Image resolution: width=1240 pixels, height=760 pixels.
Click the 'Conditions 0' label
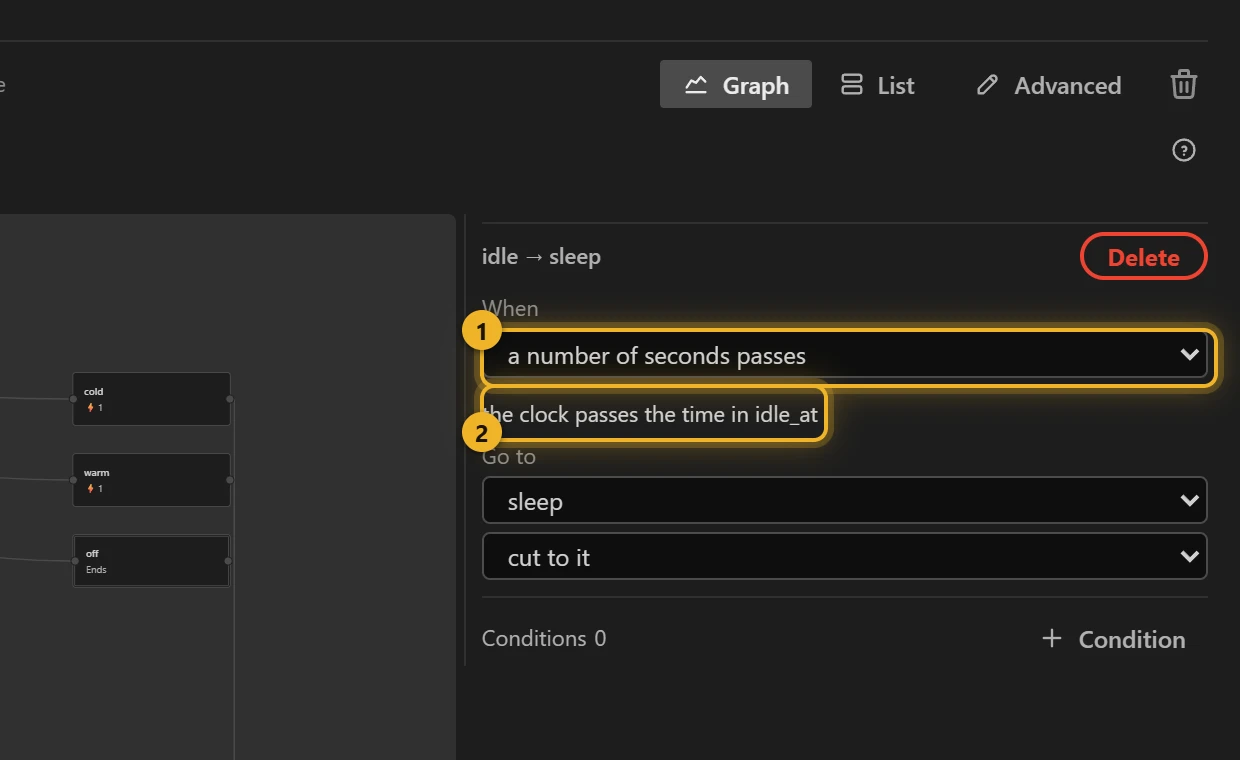click(544, 638)
